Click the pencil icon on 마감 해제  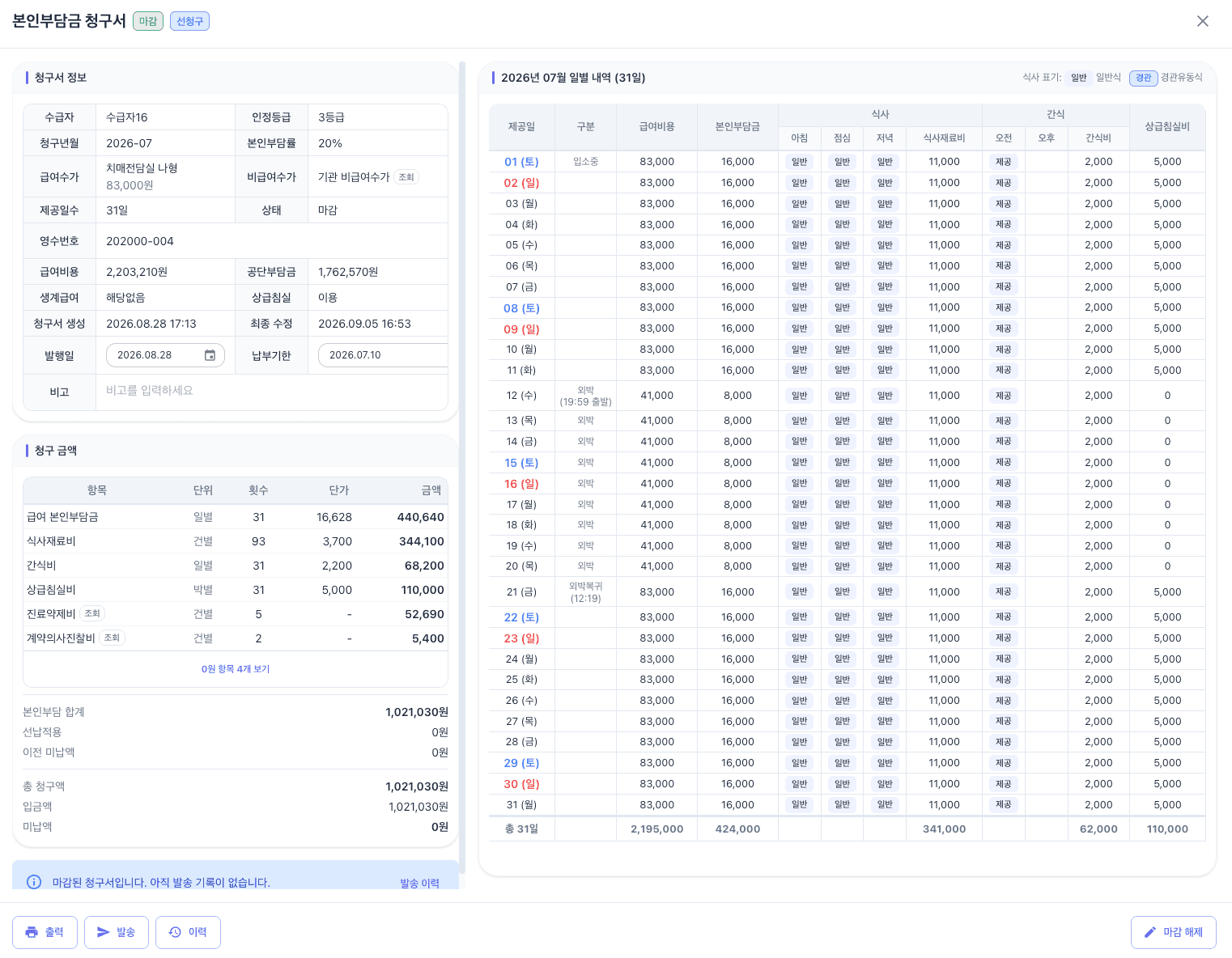tap(1149, 932)
